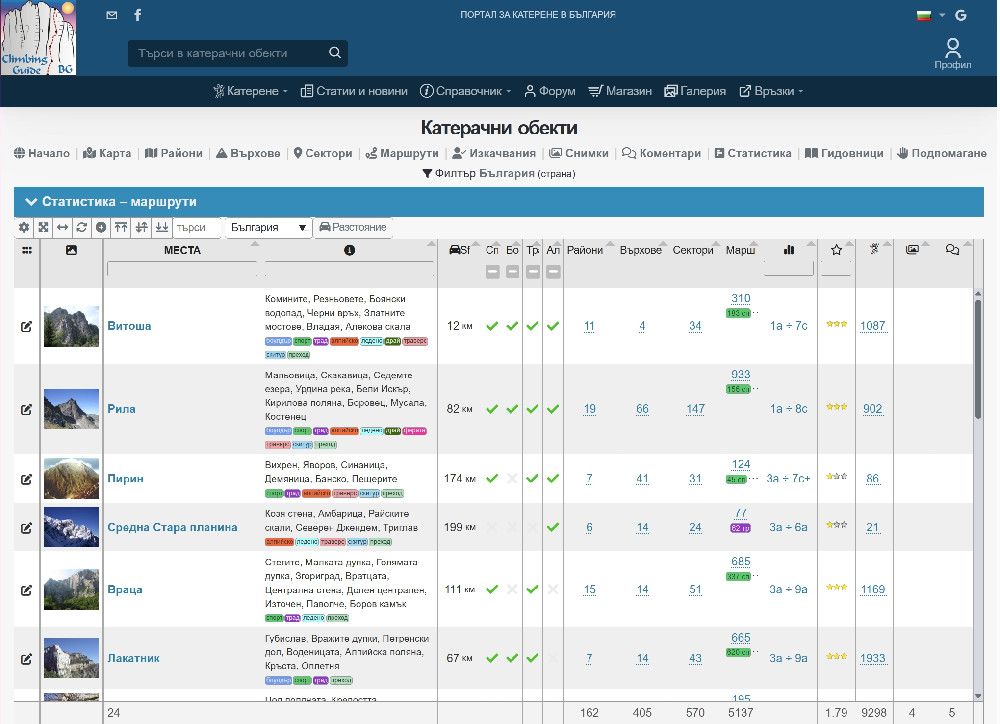The width and height of the screenshot is (1000, 724).
Task: Toggle the Тр column filter checkbox
Action: (x=533, y=272)
